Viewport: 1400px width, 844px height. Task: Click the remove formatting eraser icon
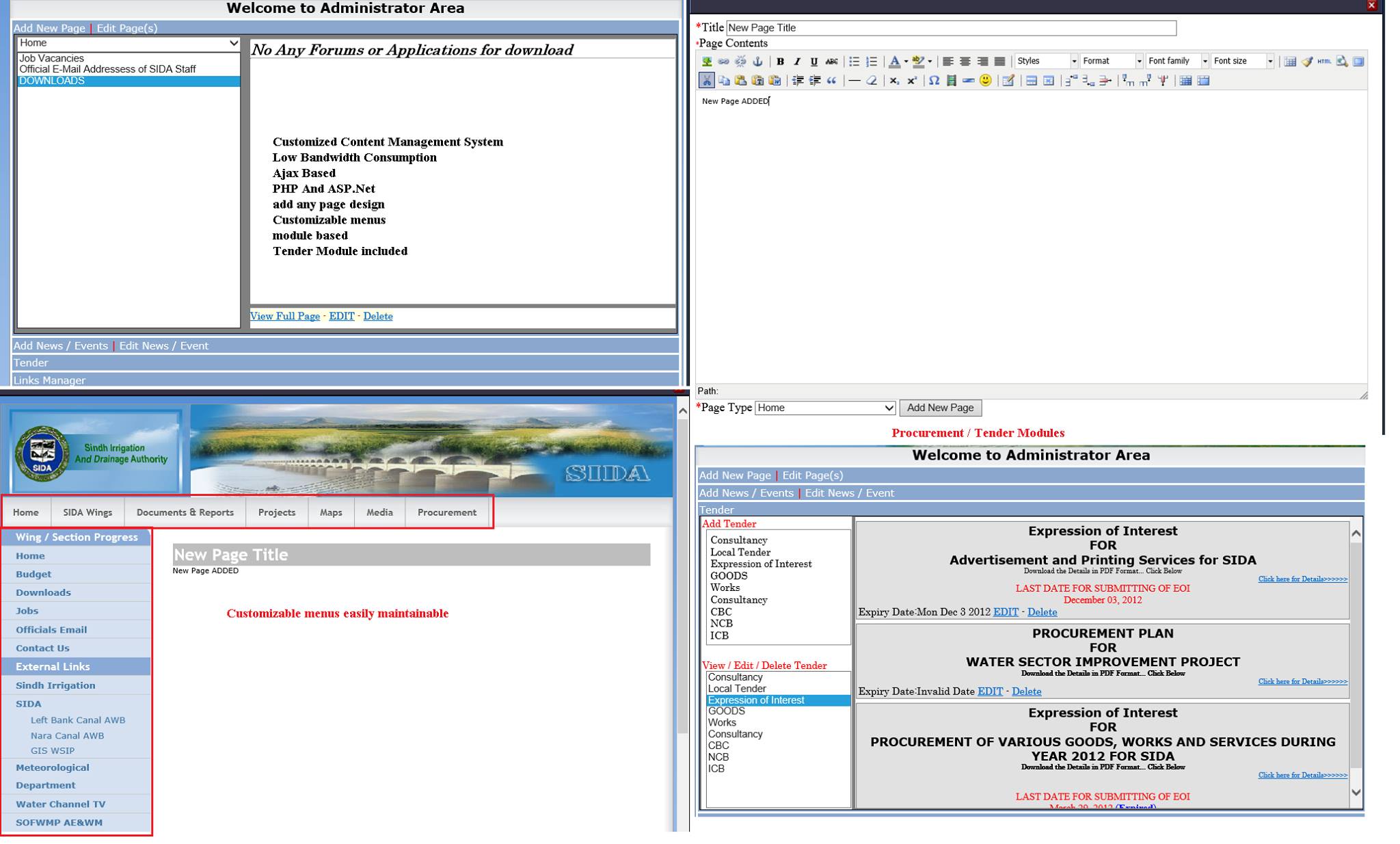point(872,81)
